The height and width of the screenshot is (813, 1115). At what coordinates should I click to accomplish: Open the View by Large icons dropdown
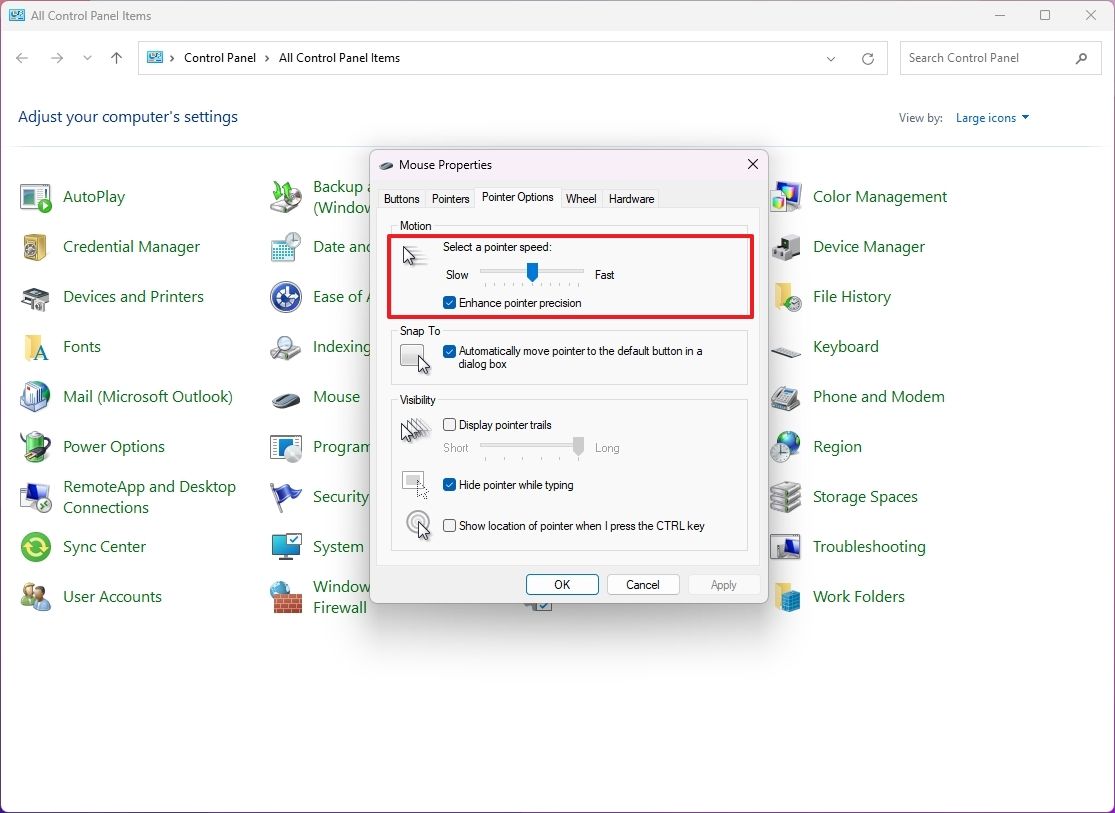(x=992, y=117)
